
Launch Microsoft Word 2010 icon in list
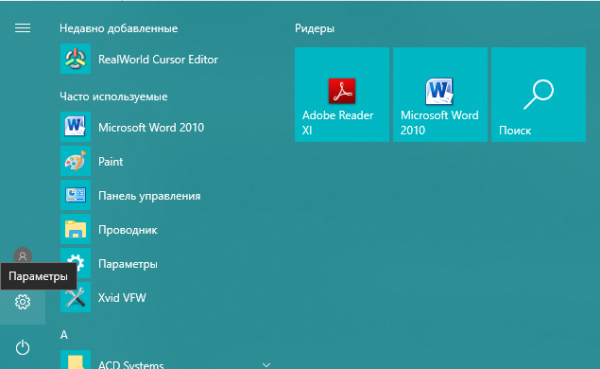tap(75, 127)
